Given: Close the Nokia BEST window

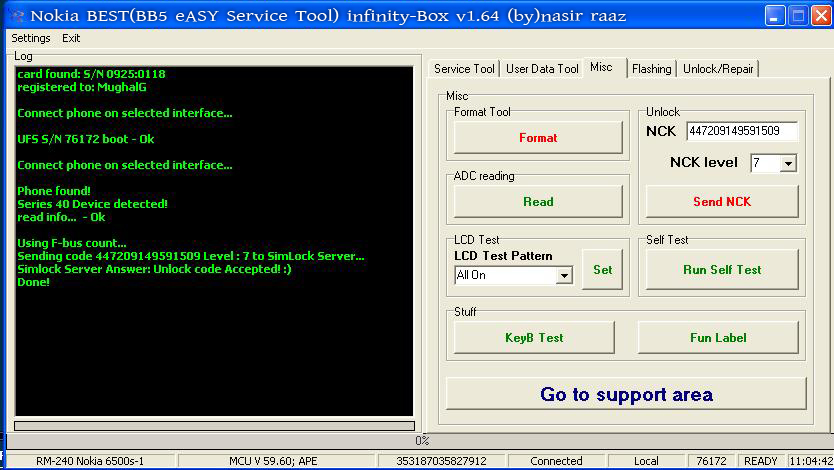Looking at the screenshot, I should point(821,15).
